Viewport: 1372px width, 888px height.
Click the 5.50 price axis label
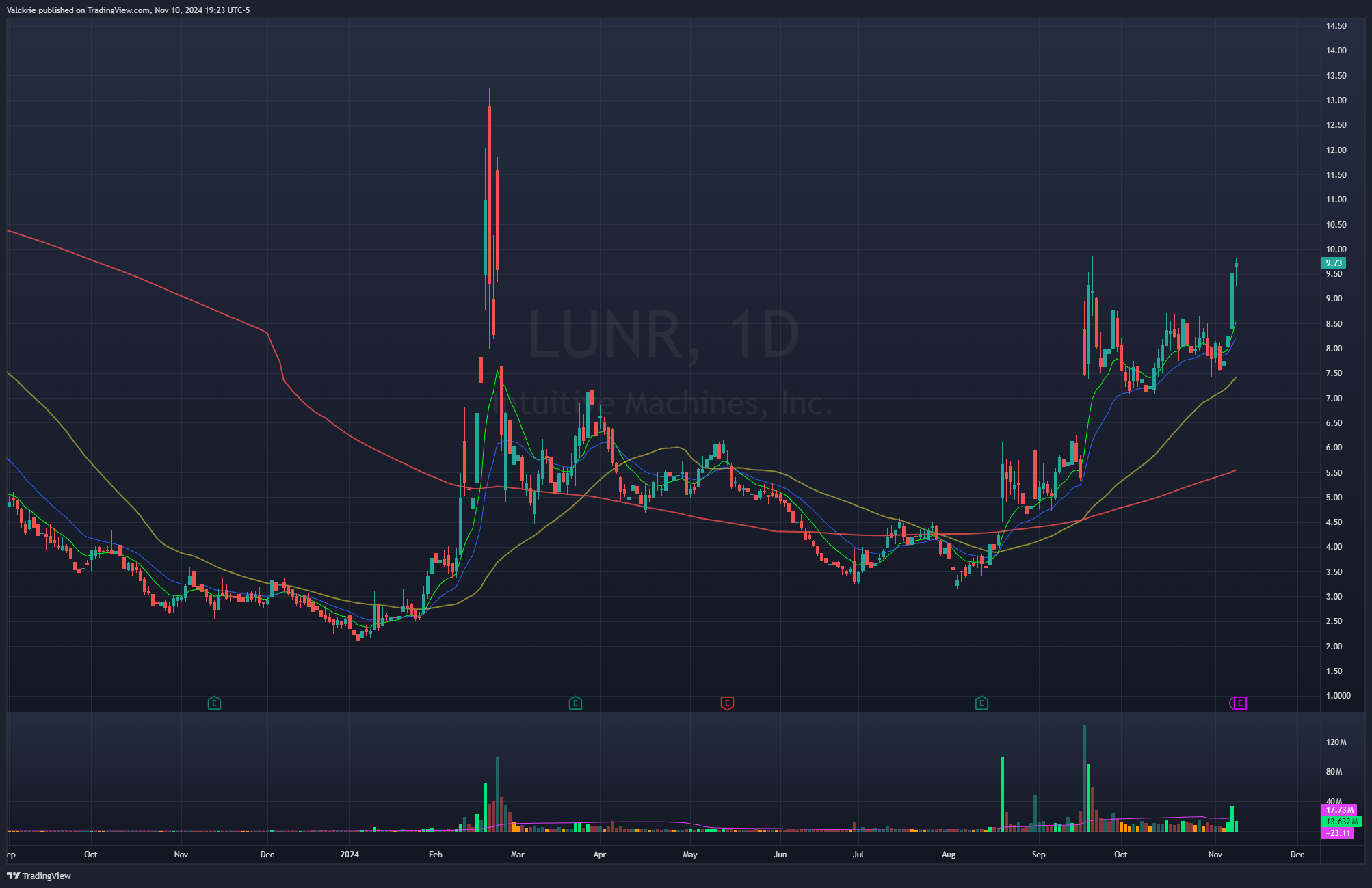pos(1334,473)
